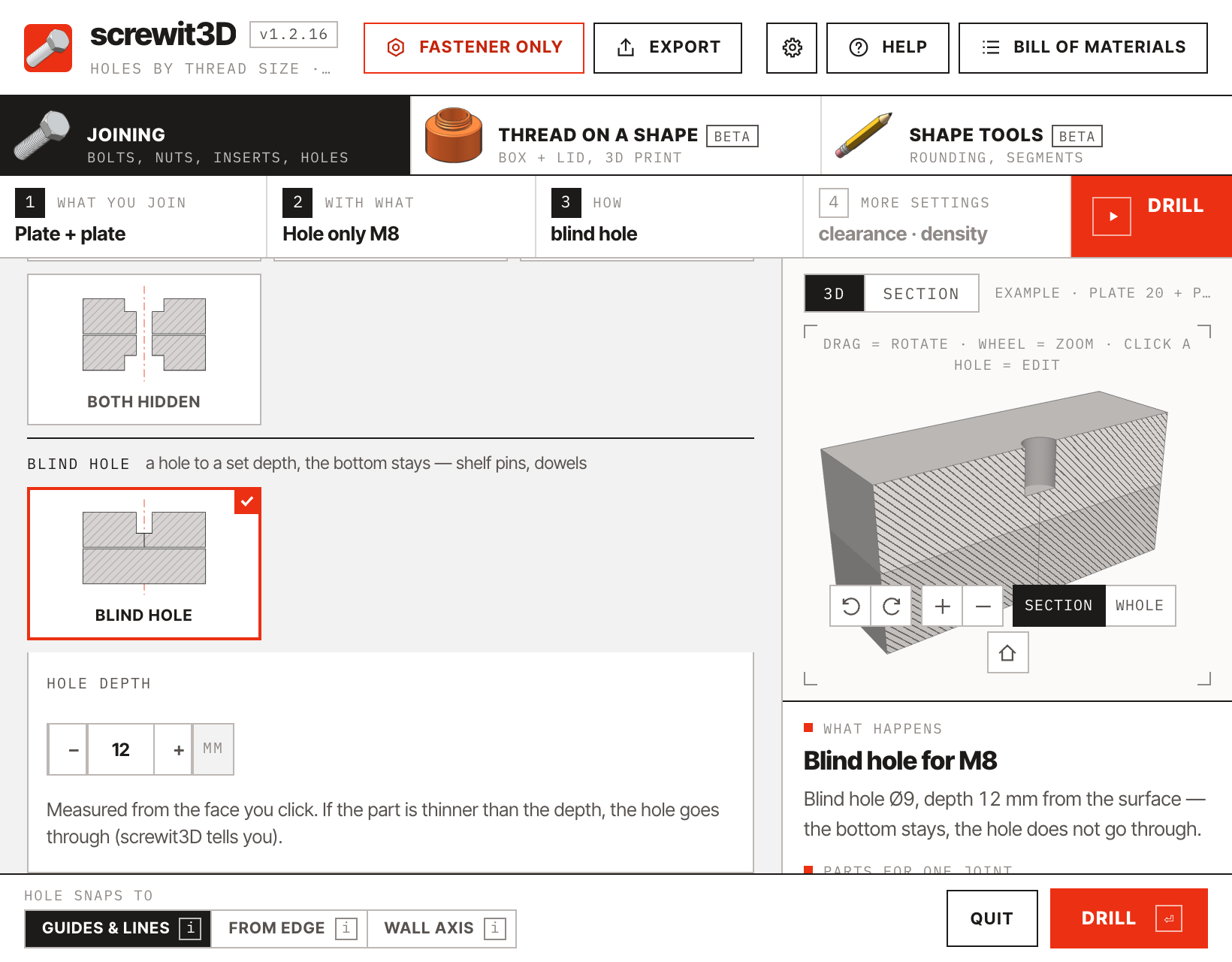
Task: Show info for Wall Axis snap
Action: (x=494, y=928)
